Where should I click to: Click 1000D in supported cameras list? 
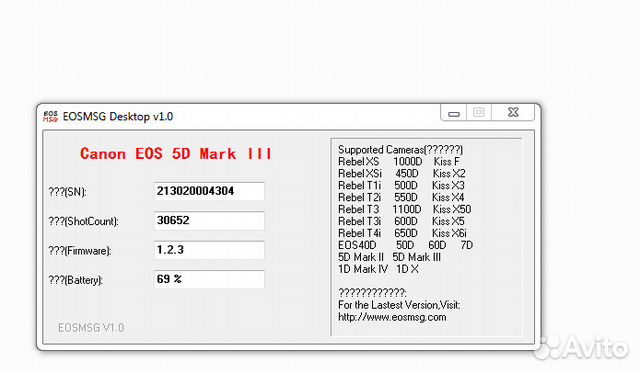pos(407,162)
